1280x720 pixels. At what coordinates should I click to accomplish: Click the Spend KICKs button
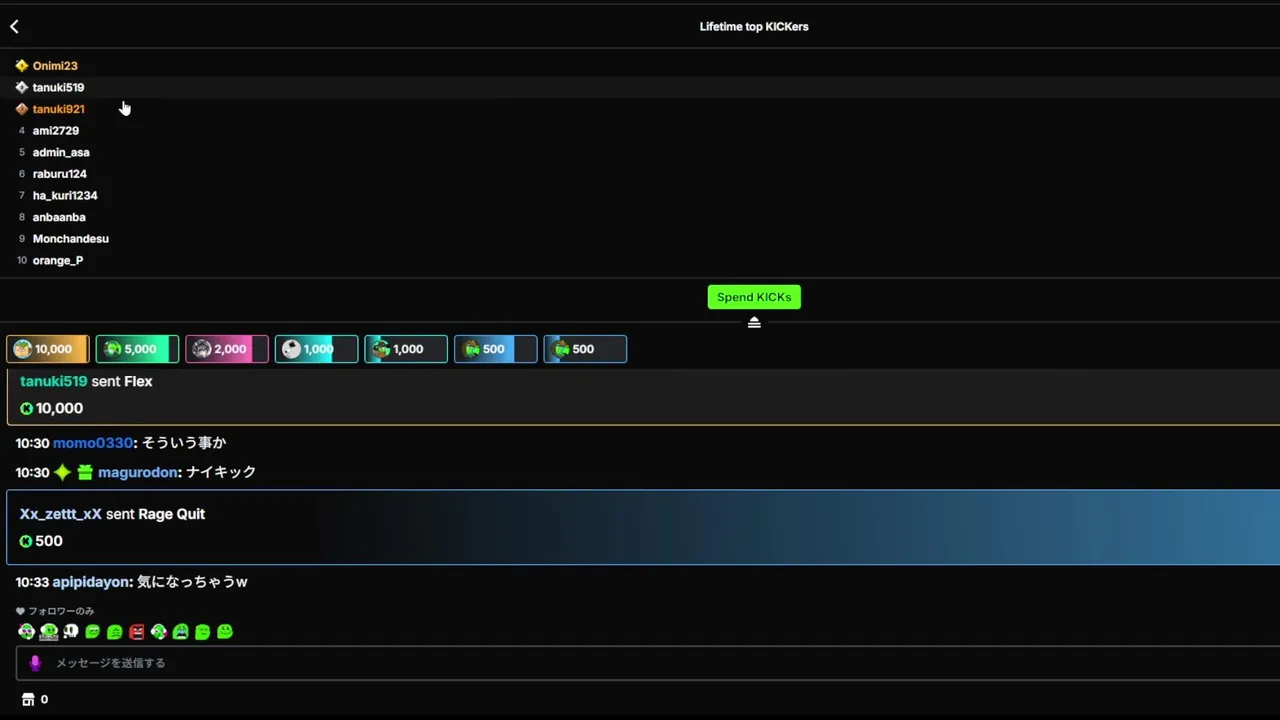(x=754, y=297)
